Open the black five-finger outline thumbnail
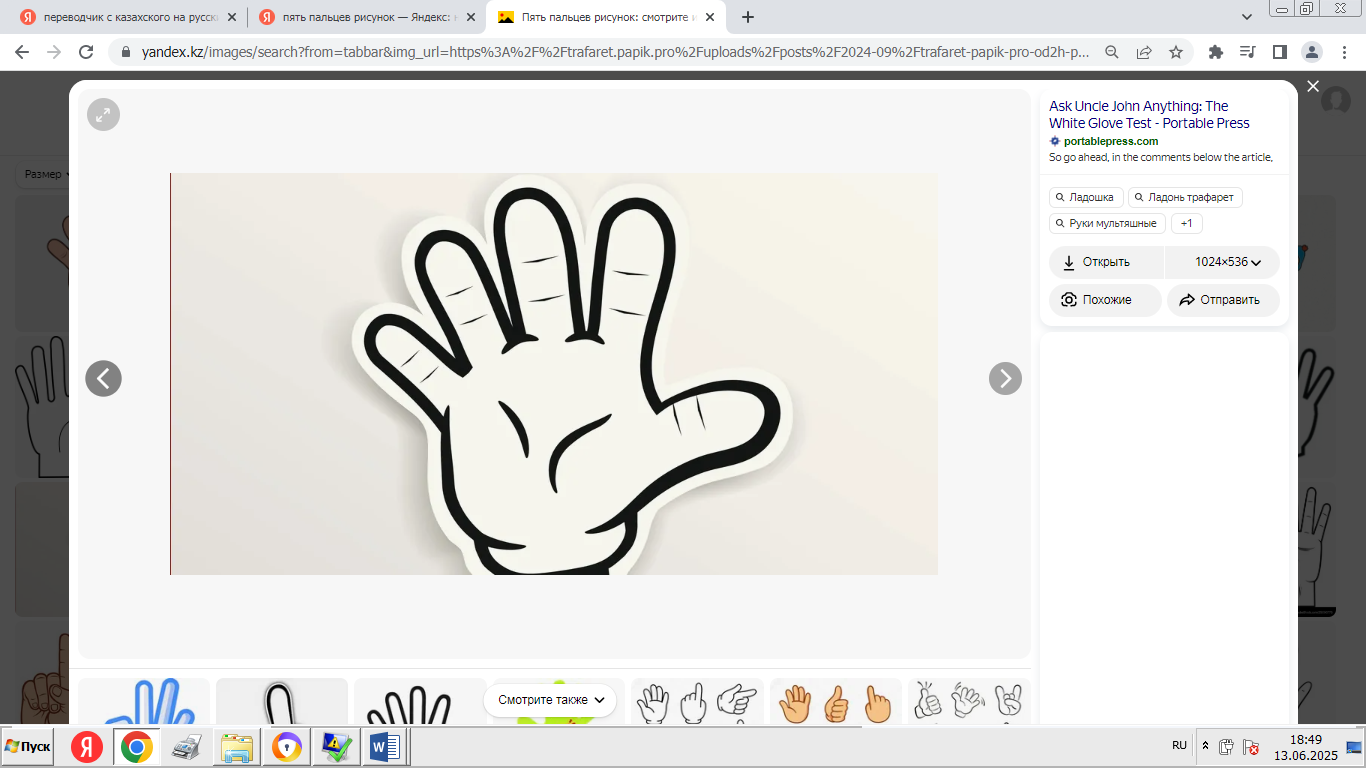The image size is (1366, 768). tap(420, 701)
